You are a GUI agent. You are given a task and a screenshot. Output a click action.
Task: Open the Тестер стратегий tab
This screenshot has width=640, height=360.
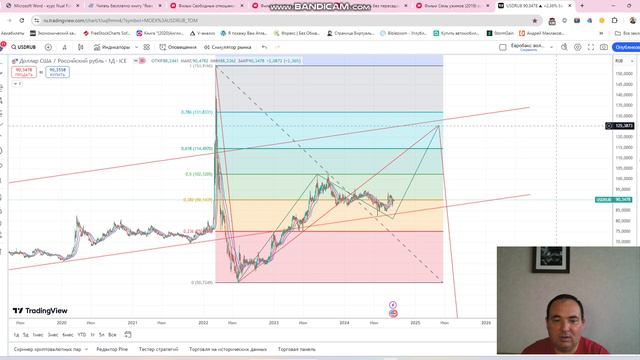click(x=158, y=349)
